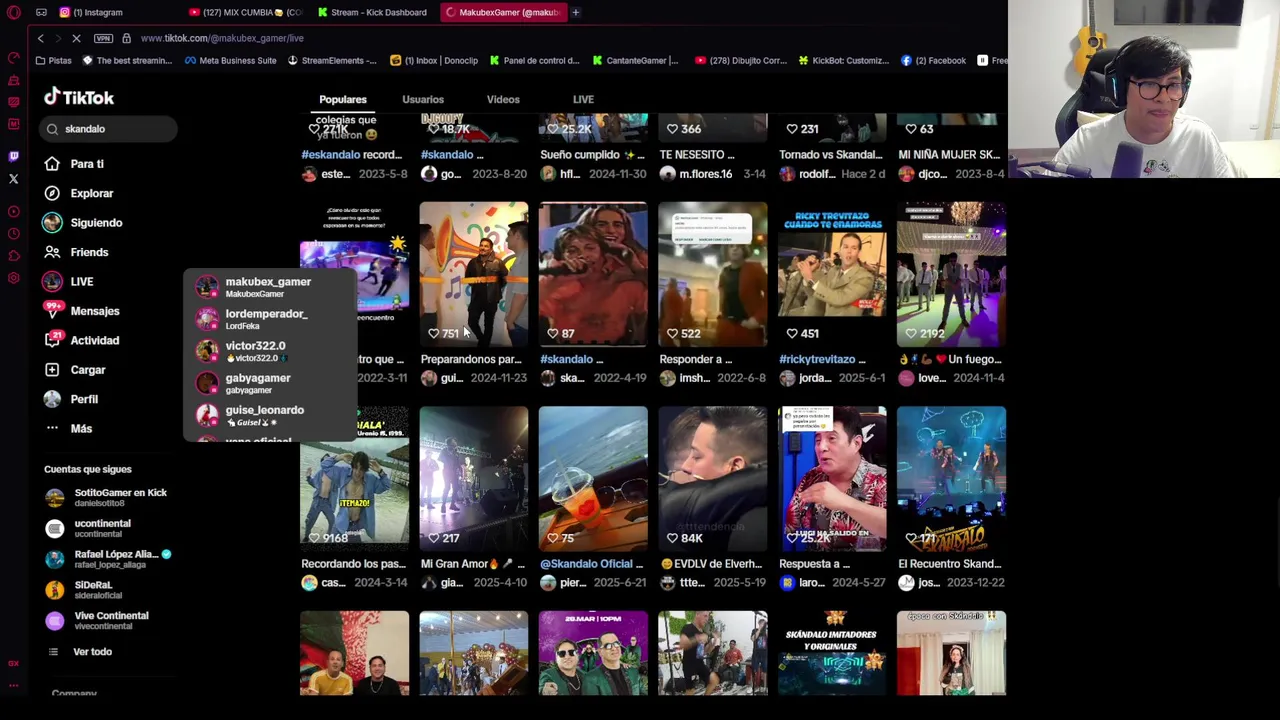
Task: Open Twitch icon in Opera sidebar
Action: [x=14, y=157]
